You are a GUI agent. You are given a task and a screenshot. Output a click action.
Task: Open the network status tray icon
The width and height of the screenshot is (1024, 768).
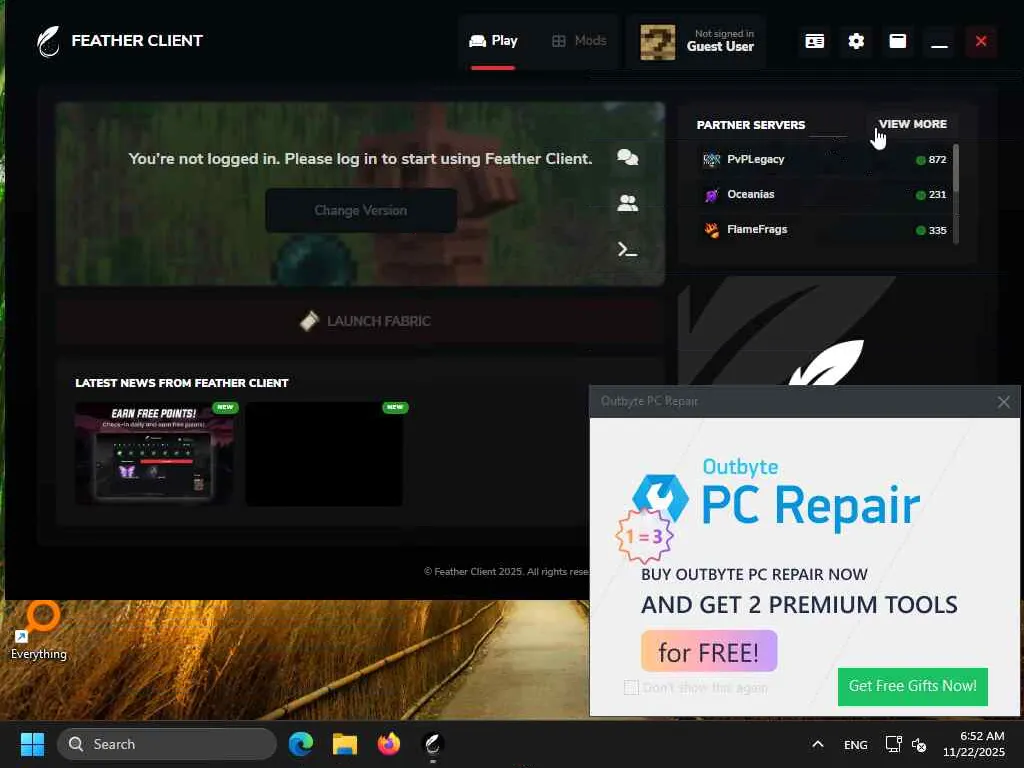[x=893, y=744]
